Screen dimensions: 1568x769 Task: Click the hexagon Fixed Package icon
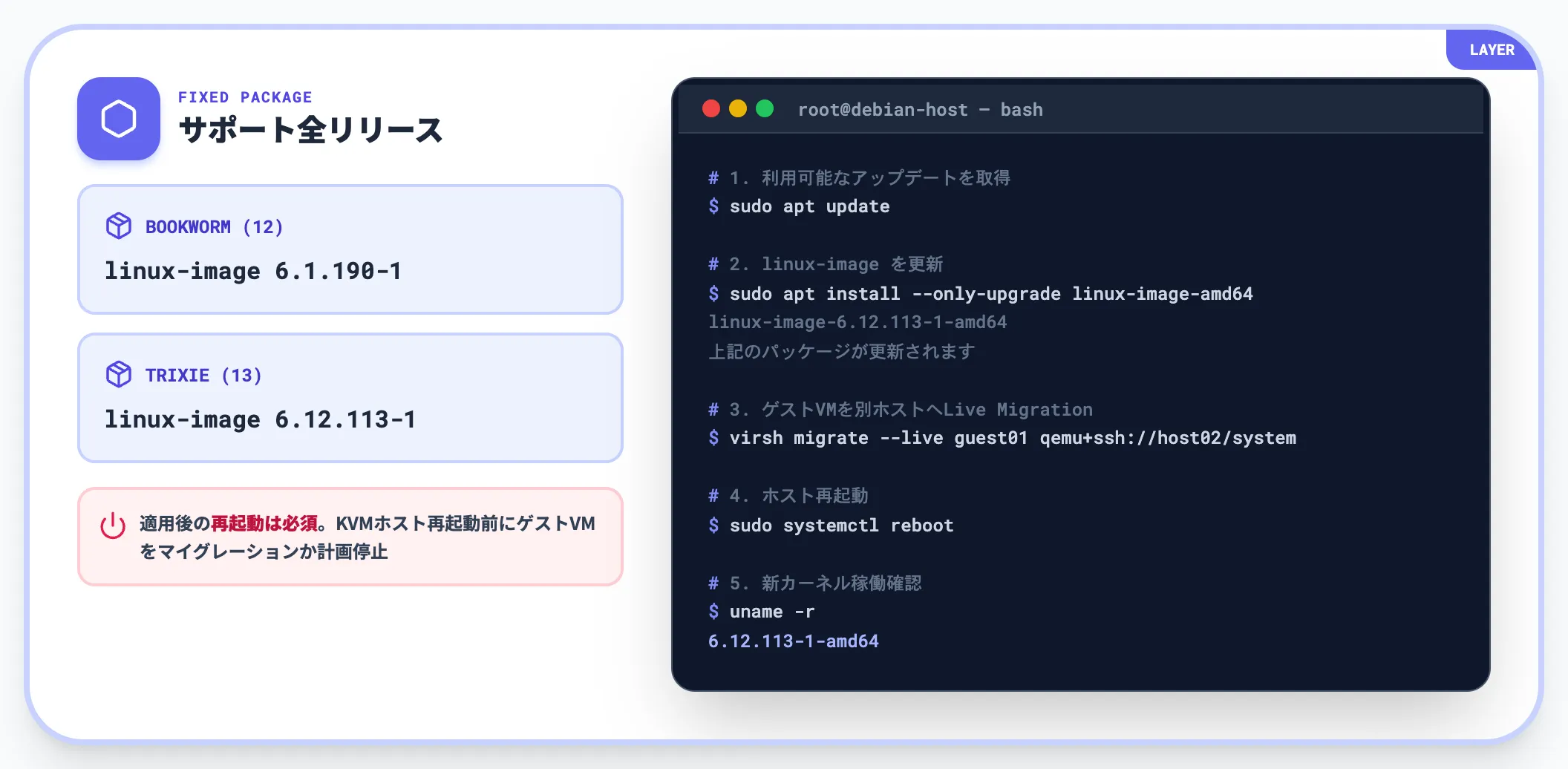tap(119, 119)
